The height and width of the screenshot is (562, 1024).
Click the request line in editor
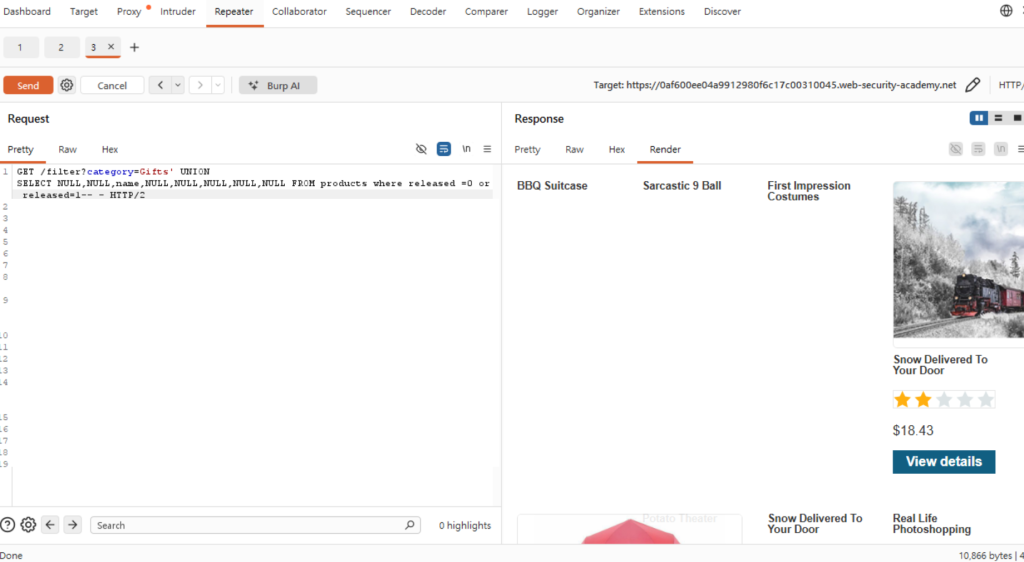(253, 183)
